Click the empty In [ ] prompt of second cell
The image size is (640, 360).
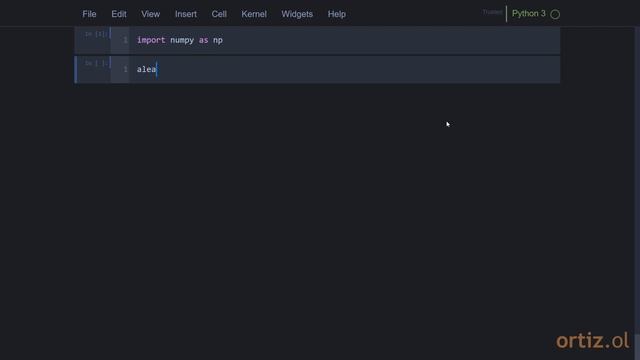[96, 63]
